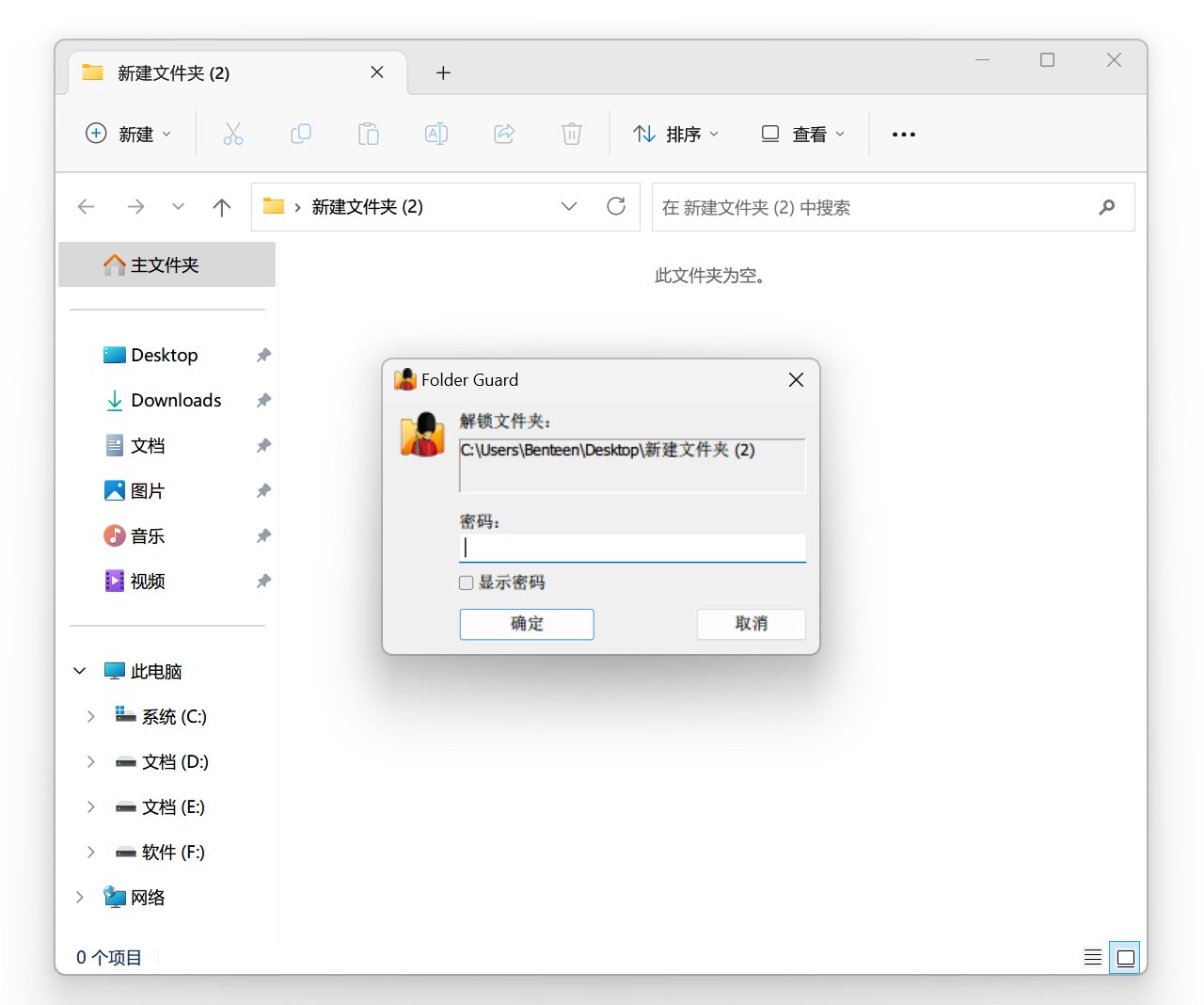Open the 排序 sort dropdown

tap(676, 134)
